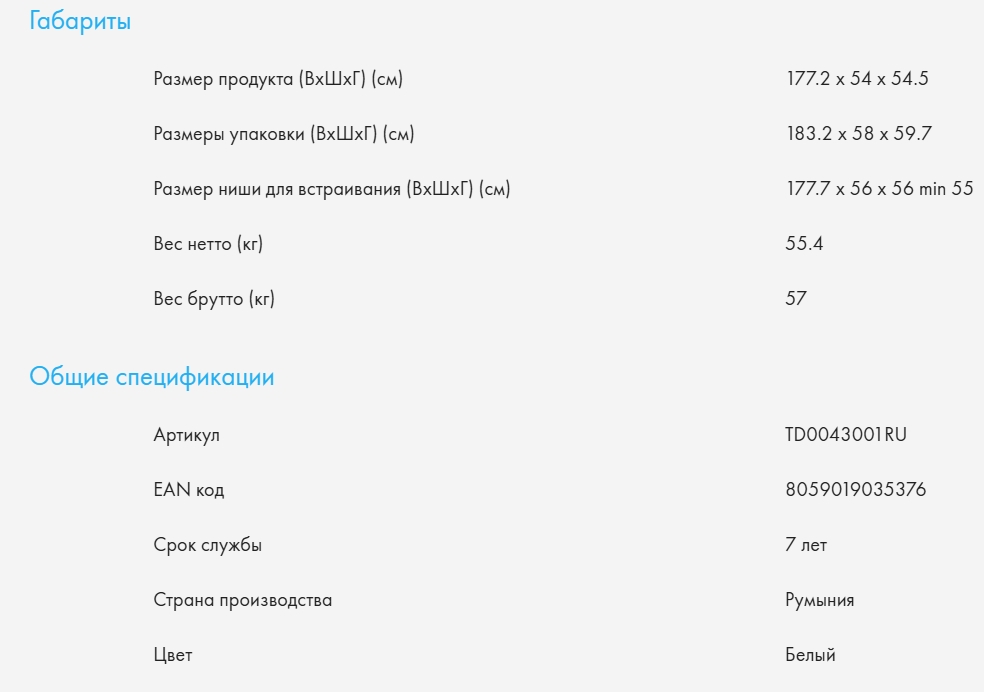Click the Общие спецификации section heading
The height and width of the screenshot is (692, 984).
click(x=151, y=377)
